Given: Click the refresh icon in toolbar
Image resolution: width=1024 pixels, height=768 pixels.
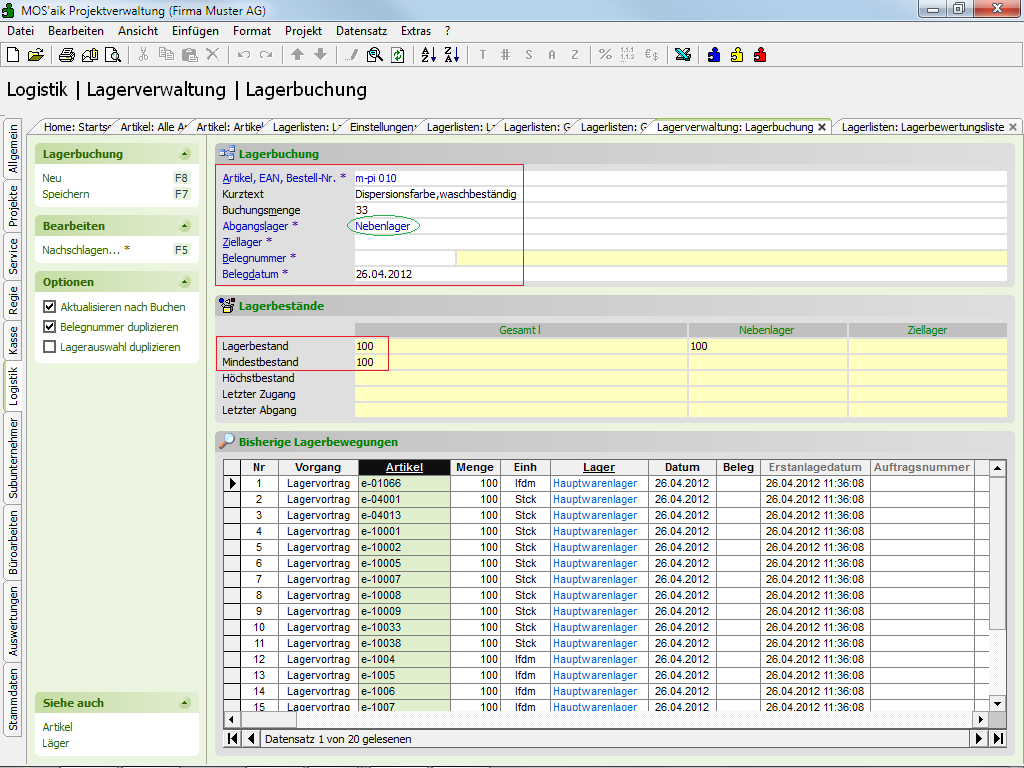Looking at the screenshot, I should pyautogui.click(x=398, y=55).
